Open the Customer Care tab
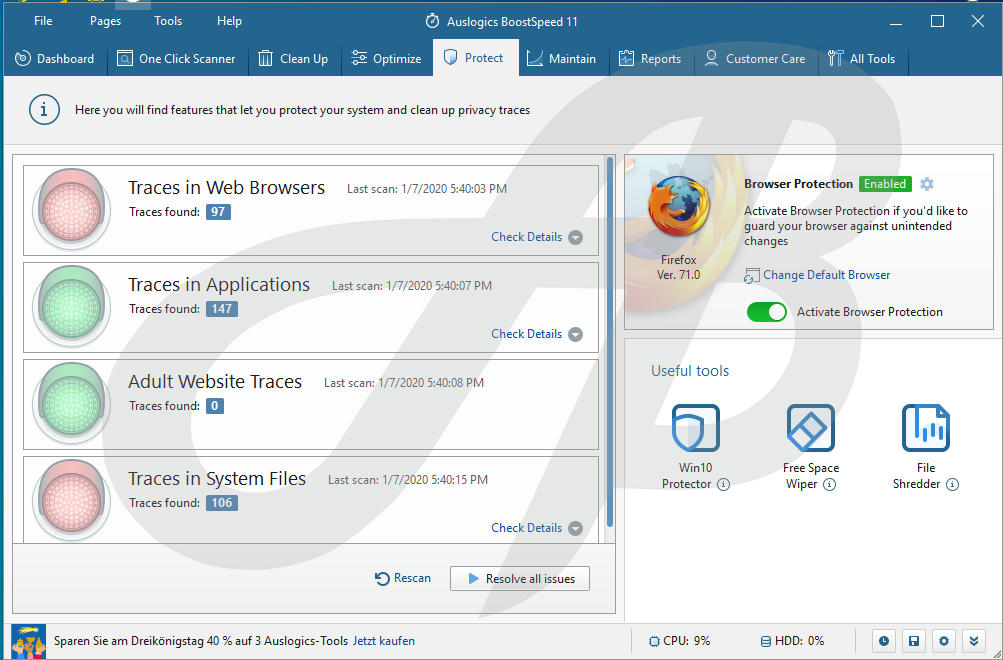Viewport: 1003px width, 660px height. click(755, 58)
